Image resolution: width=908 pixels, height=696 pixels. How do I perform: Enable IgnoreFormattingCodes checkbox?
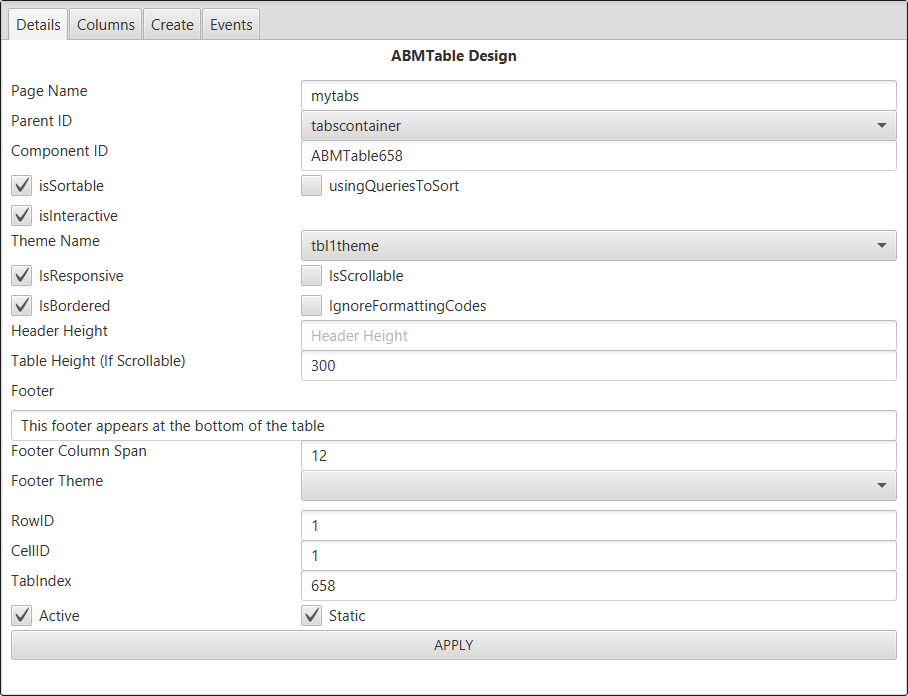click(312, 306)
